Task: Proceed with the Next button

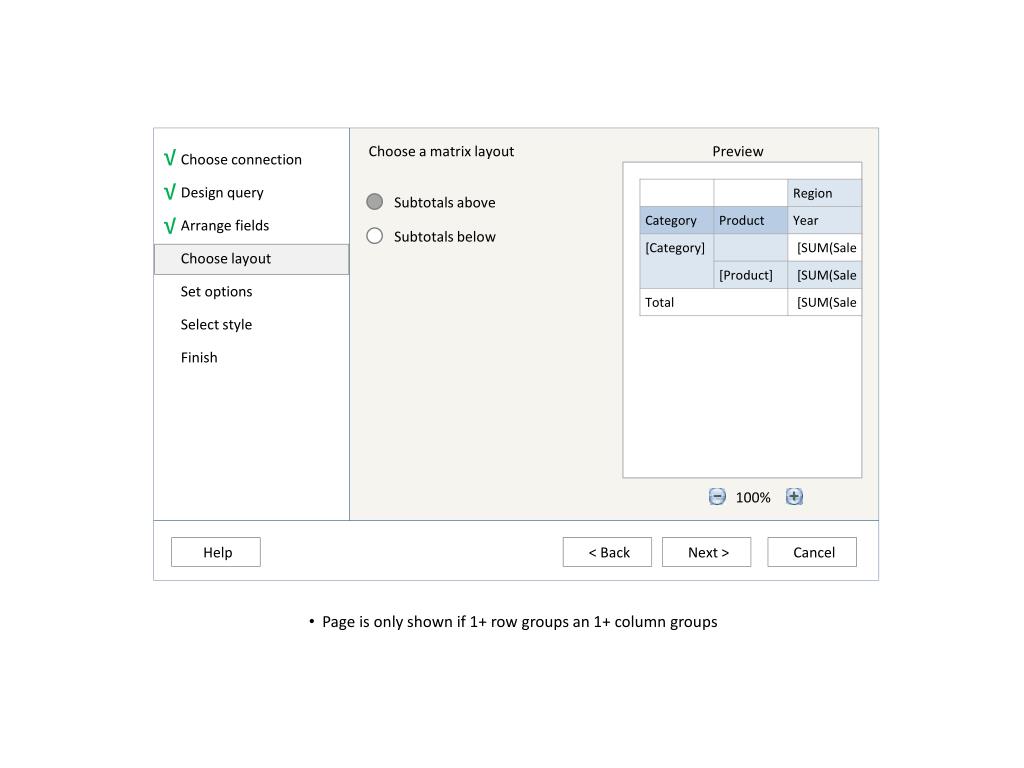Action: [x=707, y=552]
